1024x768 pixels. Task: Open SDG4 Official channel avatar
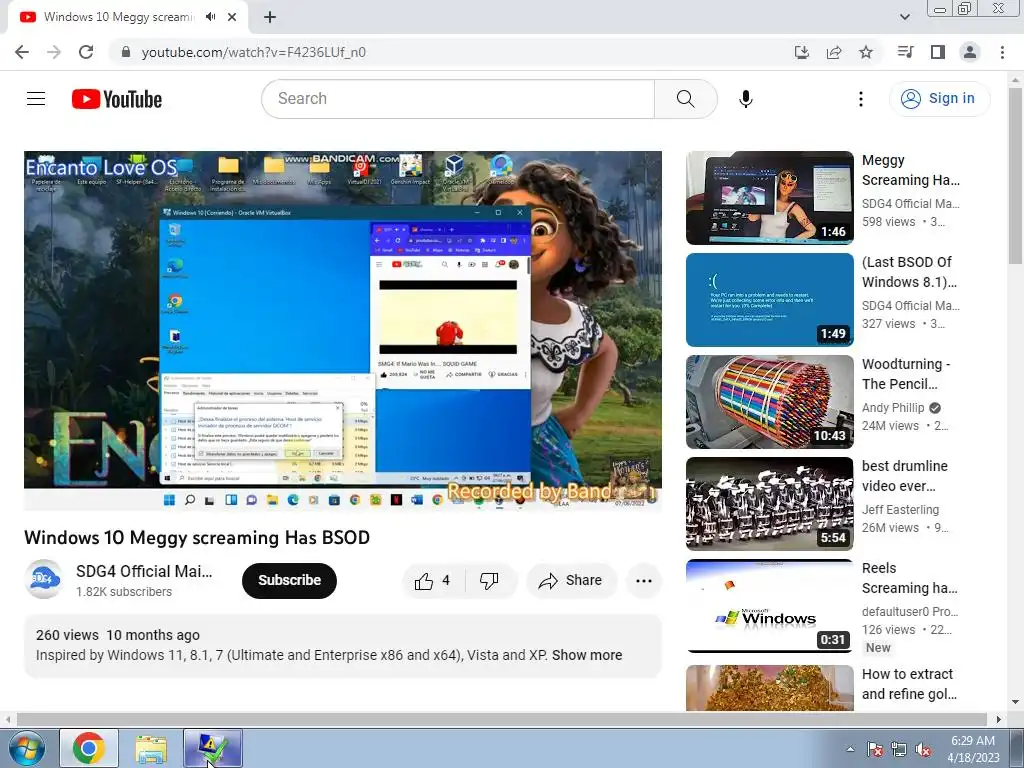coord(43,579)
